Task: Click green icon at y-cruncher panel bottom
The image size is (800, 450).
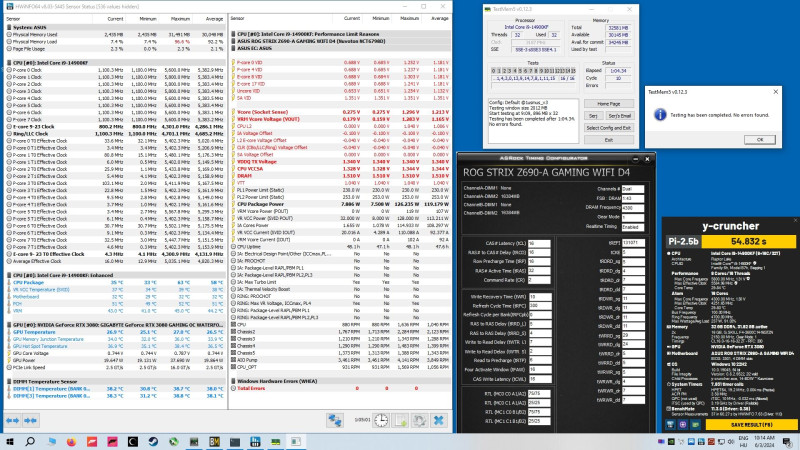Action: [695, 424]
